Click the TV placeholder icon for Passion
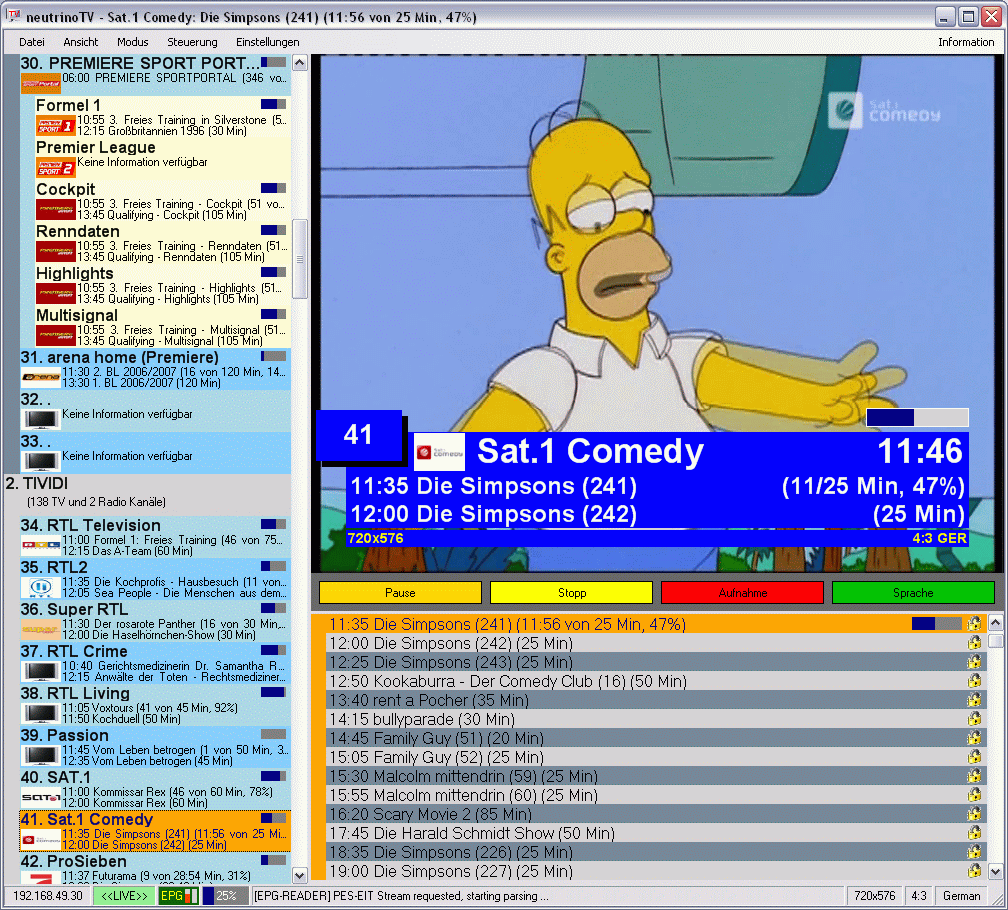The height and width of the screenshot is (910, 1008). [40, 755]
